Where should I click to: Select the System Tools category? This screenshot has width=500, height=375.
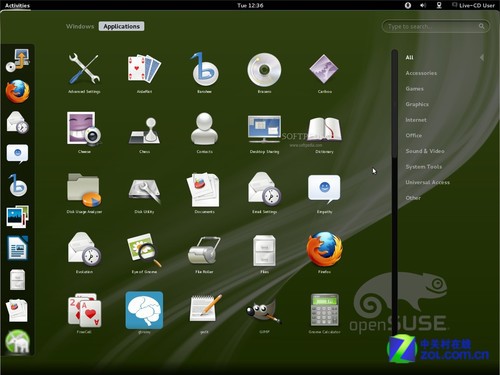pos(423,167)
